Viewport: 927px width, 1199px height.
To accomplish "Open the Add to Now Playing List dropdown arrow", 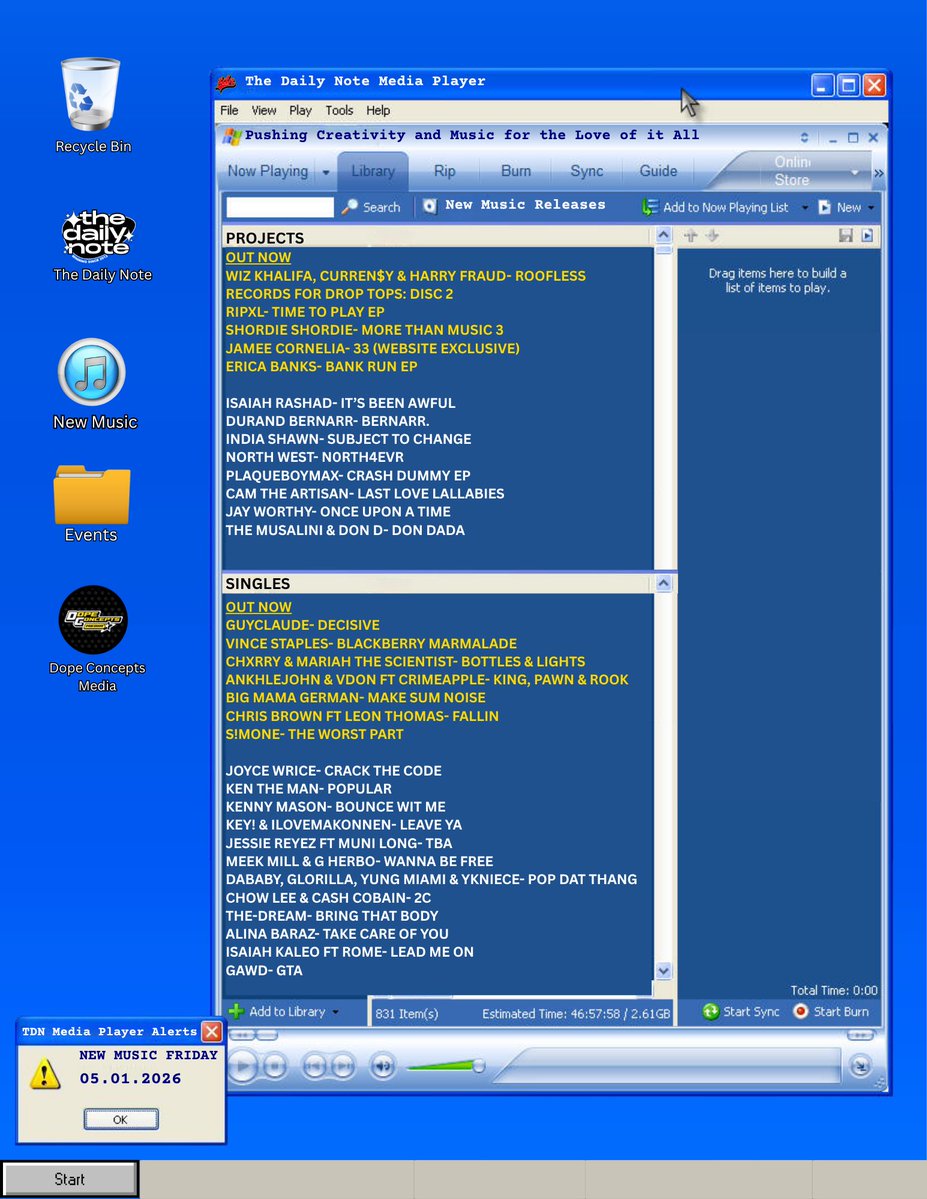I will tap(805, 207).
